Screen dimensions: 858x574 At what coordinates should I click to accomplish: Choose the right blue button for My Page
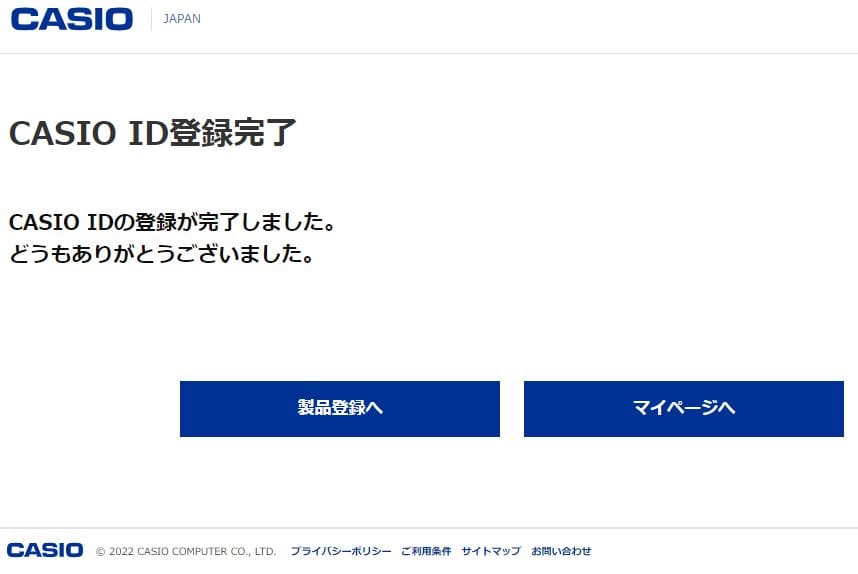coord(684,409)
